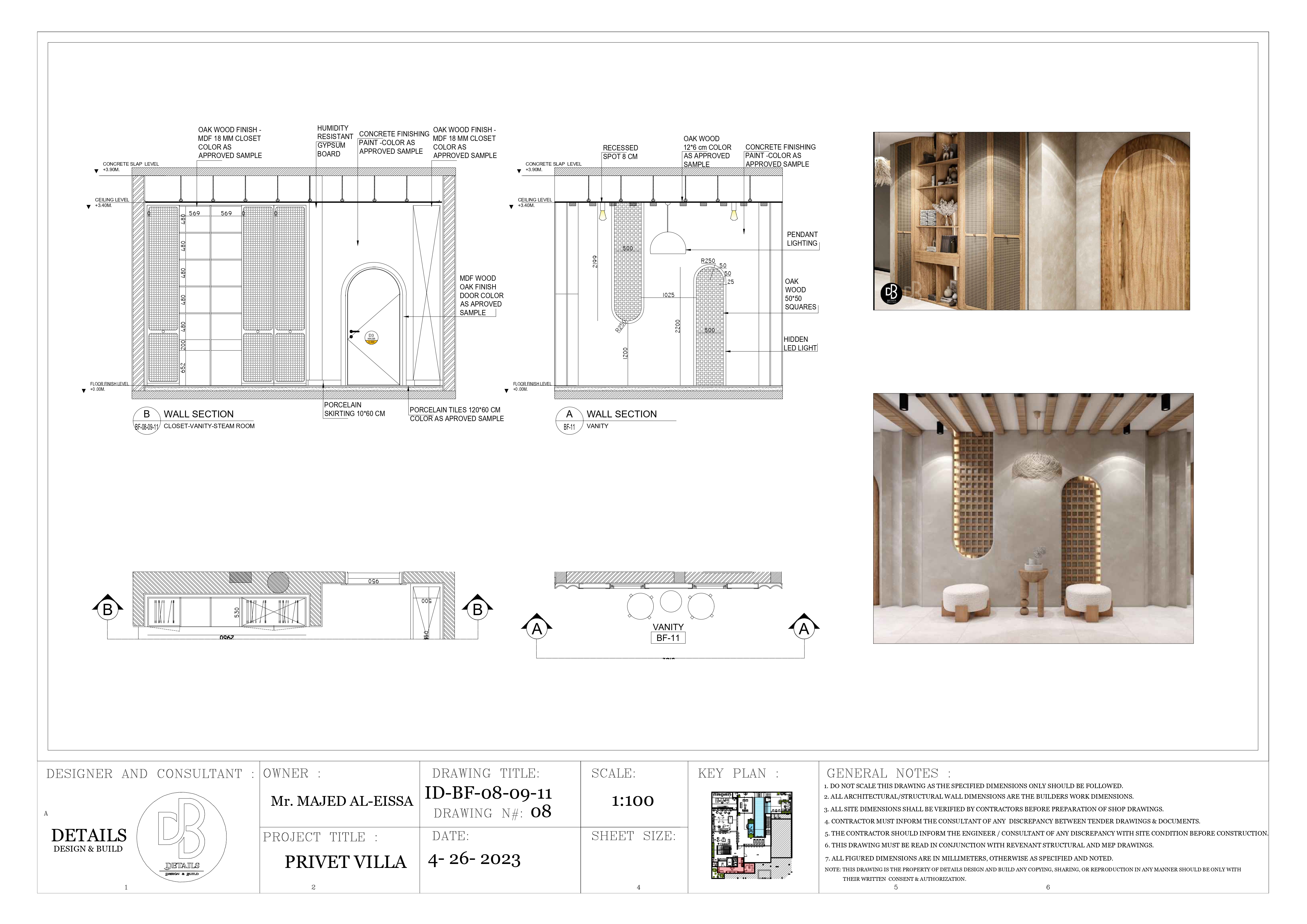Select the OAK WOOD 12*6 cm COLOR note

click(x=707, y=151)
